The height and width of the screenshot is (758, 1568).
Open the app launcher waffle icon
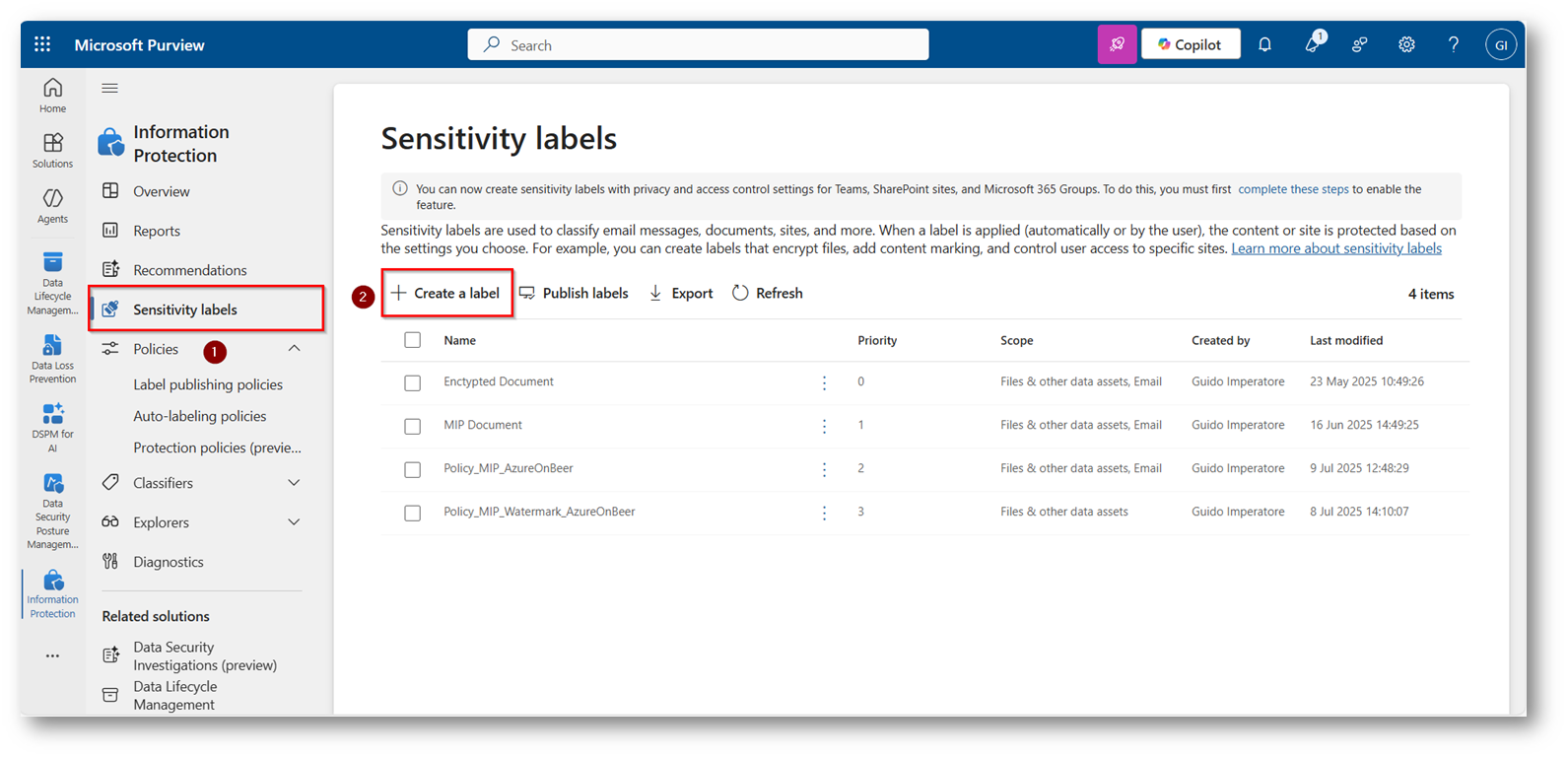pyautogui.click(x=42, y=44)
